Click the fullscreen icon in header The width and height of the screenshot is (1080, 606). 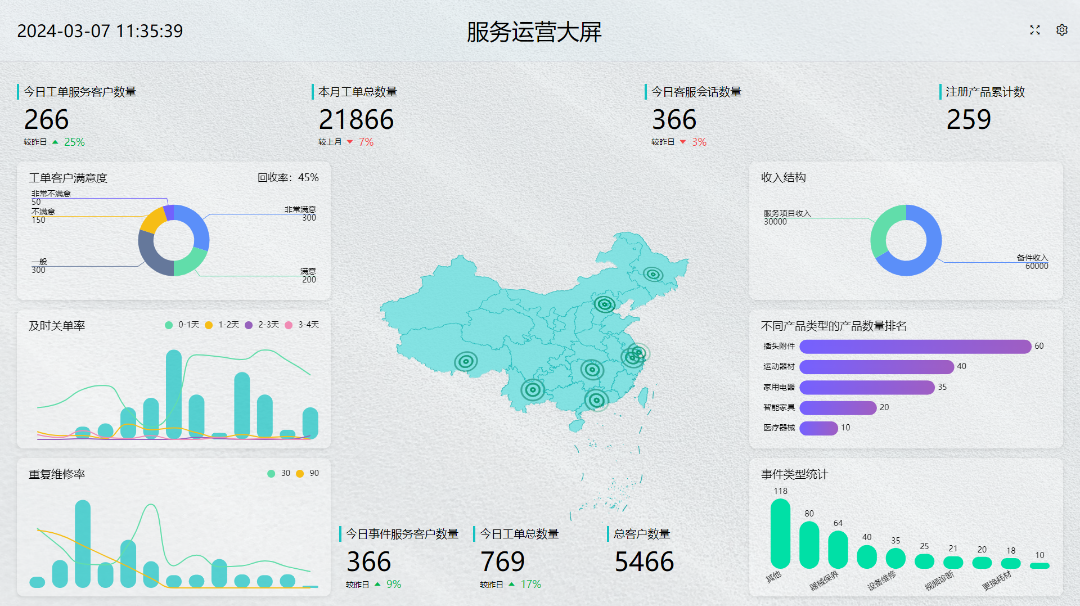pos(1035,30)
